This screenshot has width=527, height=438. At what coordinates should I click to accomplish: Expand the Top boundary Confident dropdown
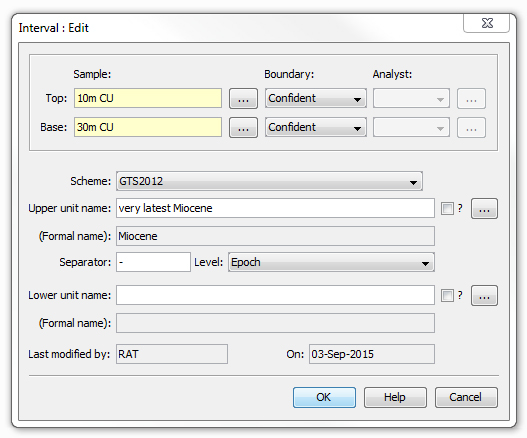click(x=316, y=98)
